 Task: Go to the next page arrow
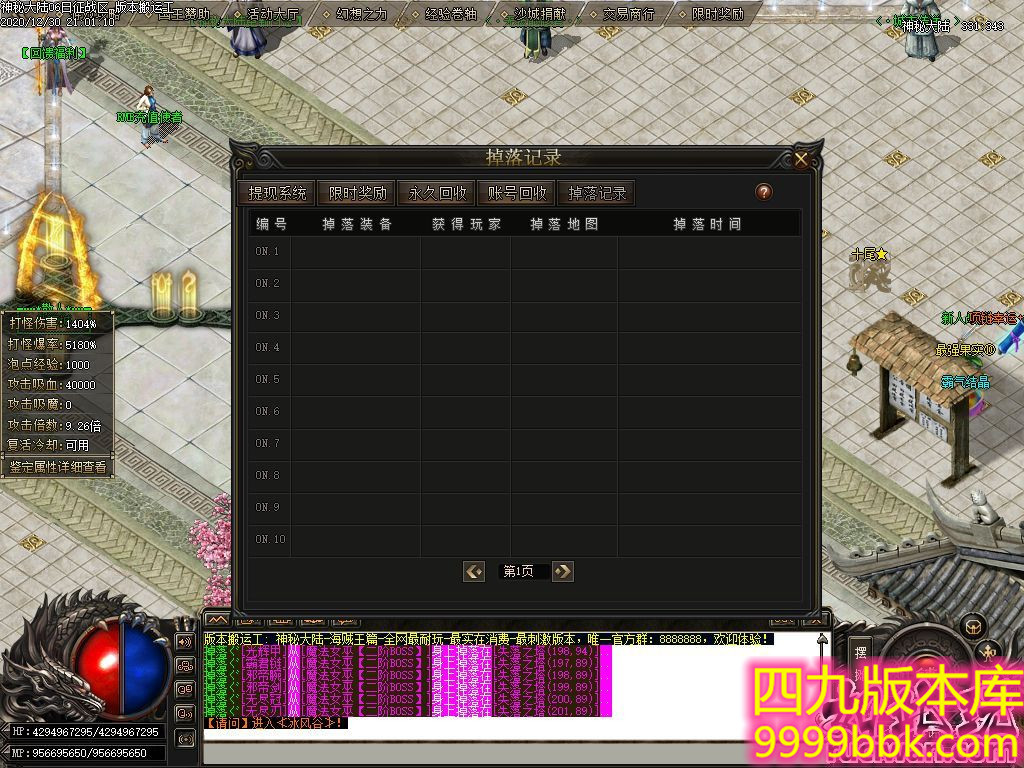[563, 571]
